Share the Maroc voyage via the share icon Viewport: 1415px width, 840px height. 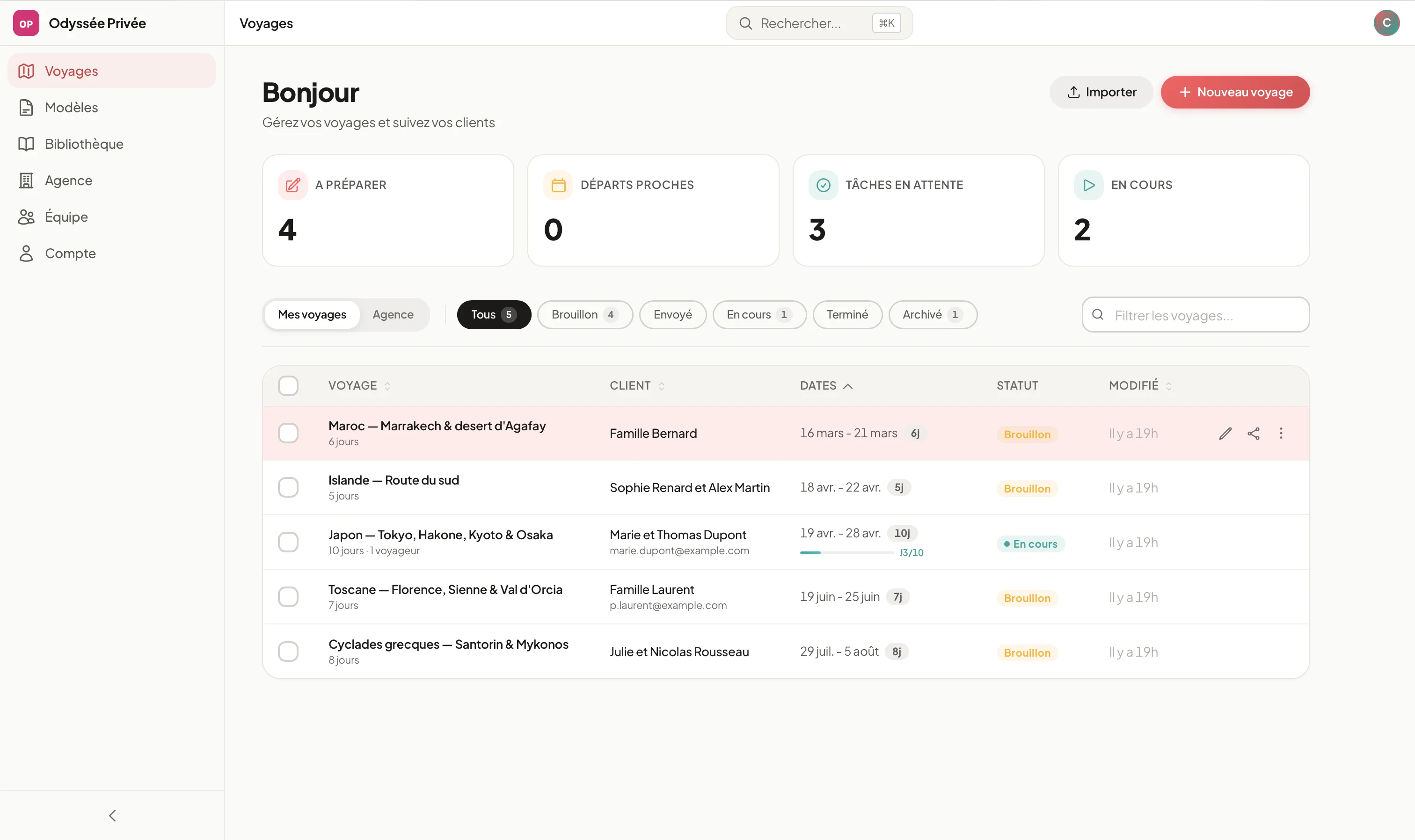click(x=1254, y=433)
